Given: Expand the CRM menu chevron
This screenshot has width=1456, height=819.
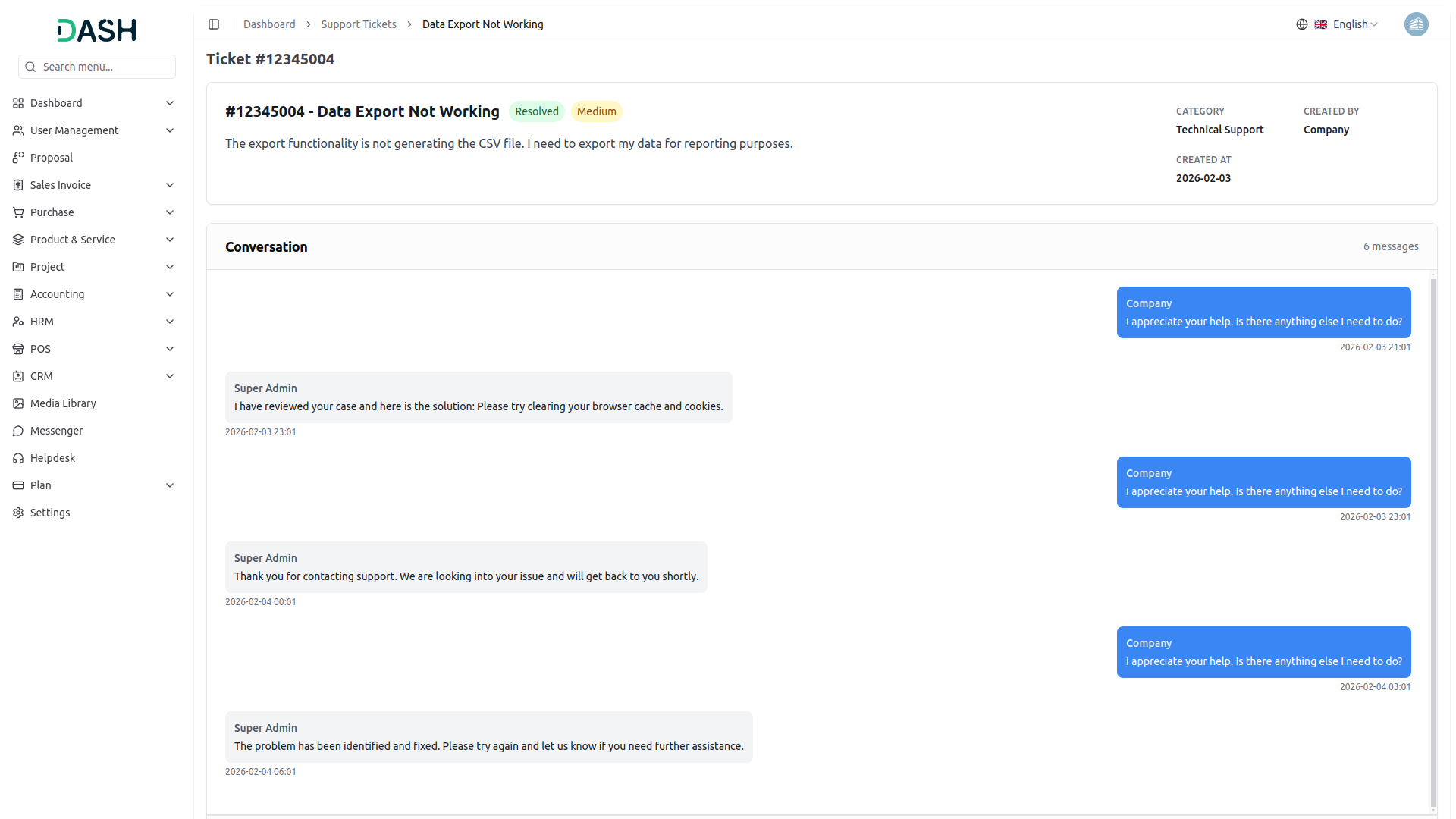Looking at the screenshot, I should pos(170,376).
